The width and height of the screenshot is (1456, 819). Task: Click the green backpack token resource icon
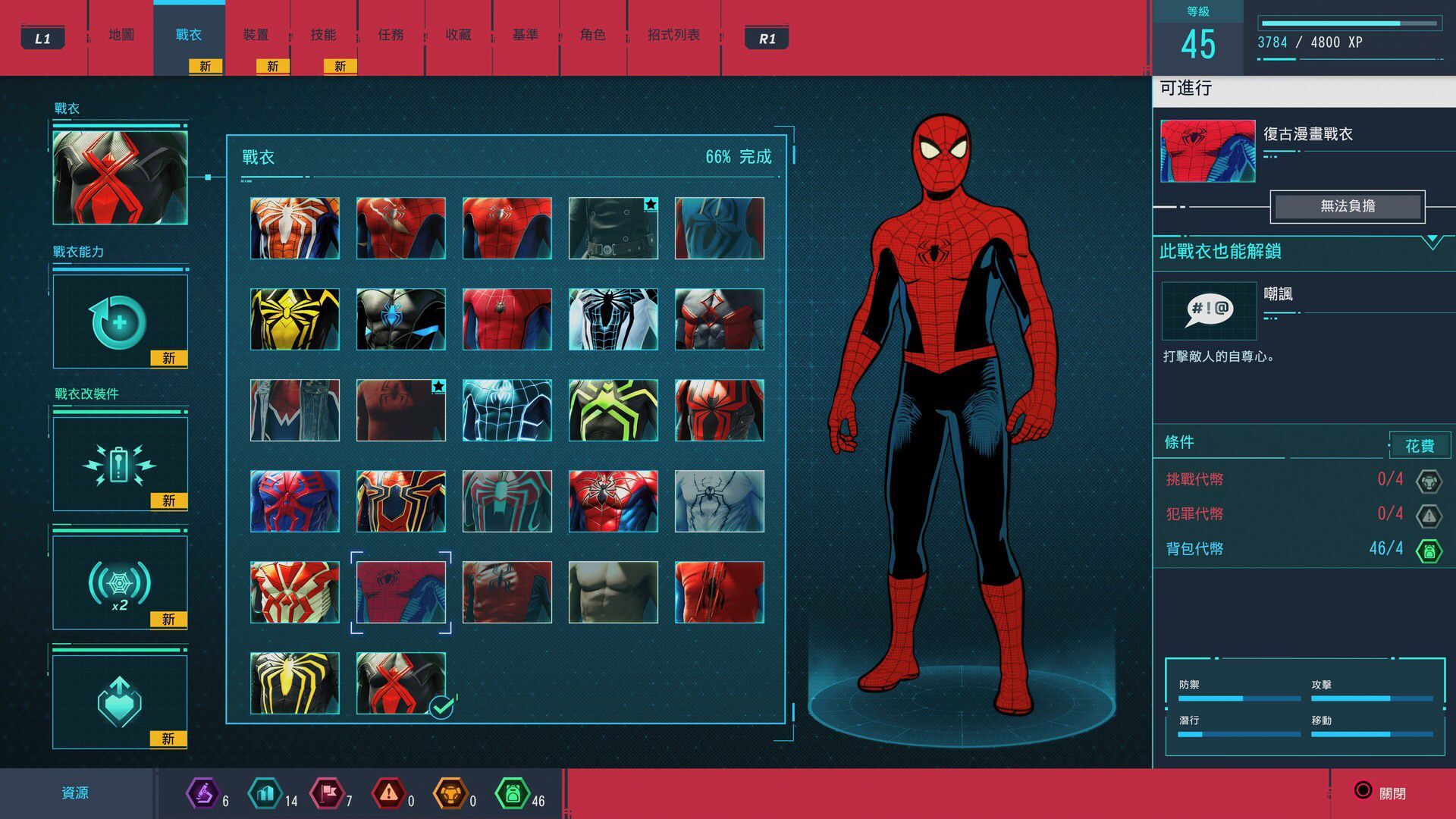pos(512,794)
